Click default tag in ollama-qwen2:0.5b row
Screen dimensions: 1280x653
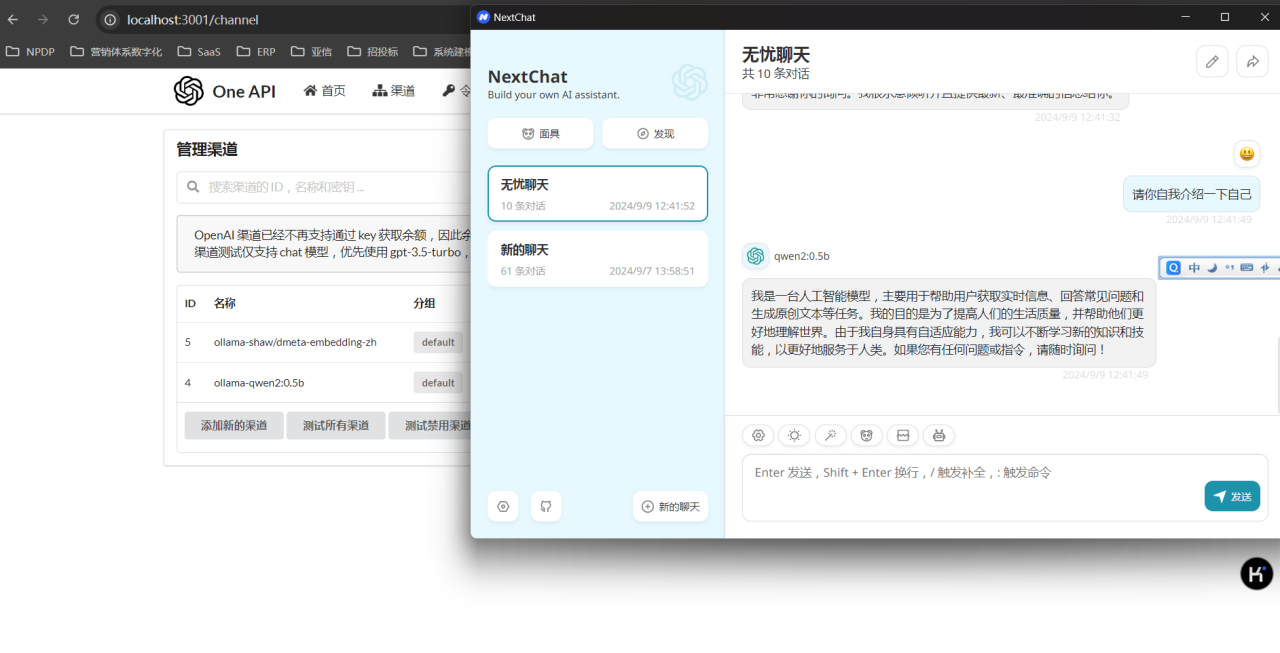pyautogui.click(x=438, y=382)
